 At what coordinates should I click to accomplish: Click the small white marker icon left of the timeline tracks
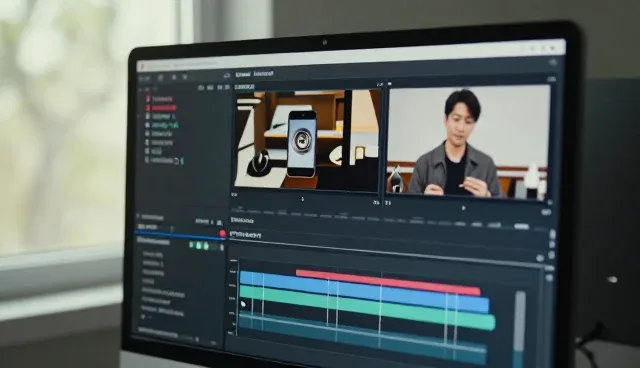[x=244, y=304]
